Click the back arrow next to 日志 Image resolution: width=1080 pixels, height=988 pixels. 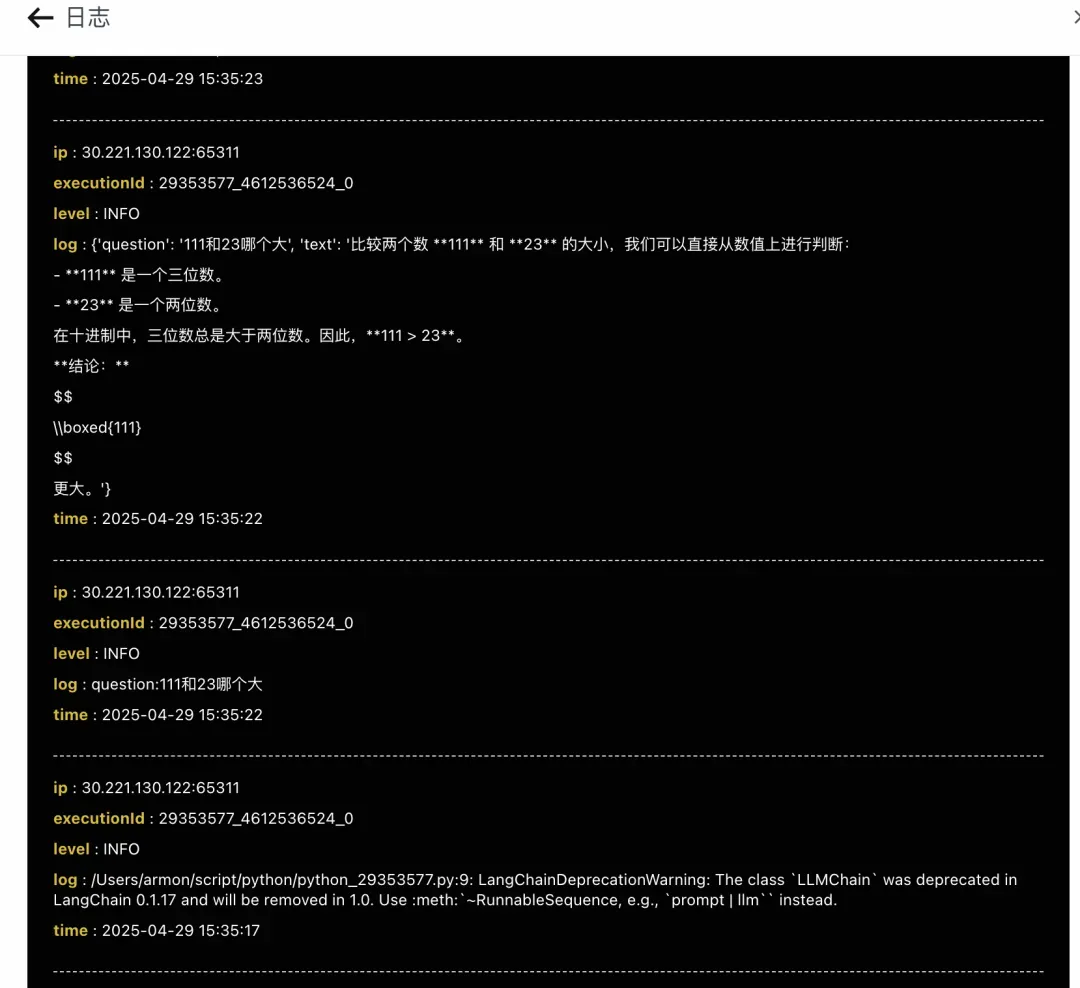(40, 18)
